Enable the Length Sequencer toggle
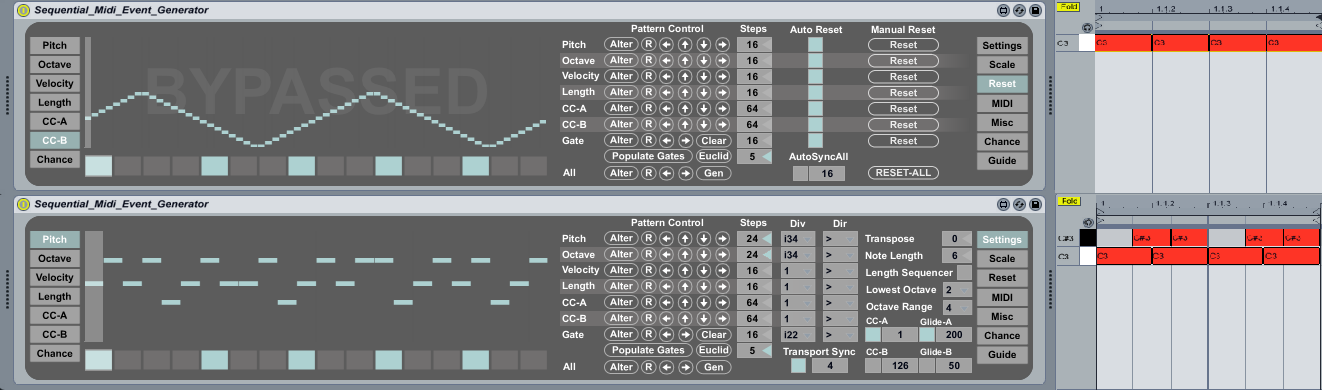Viewport: 1322px width, 390px height. 964,272
